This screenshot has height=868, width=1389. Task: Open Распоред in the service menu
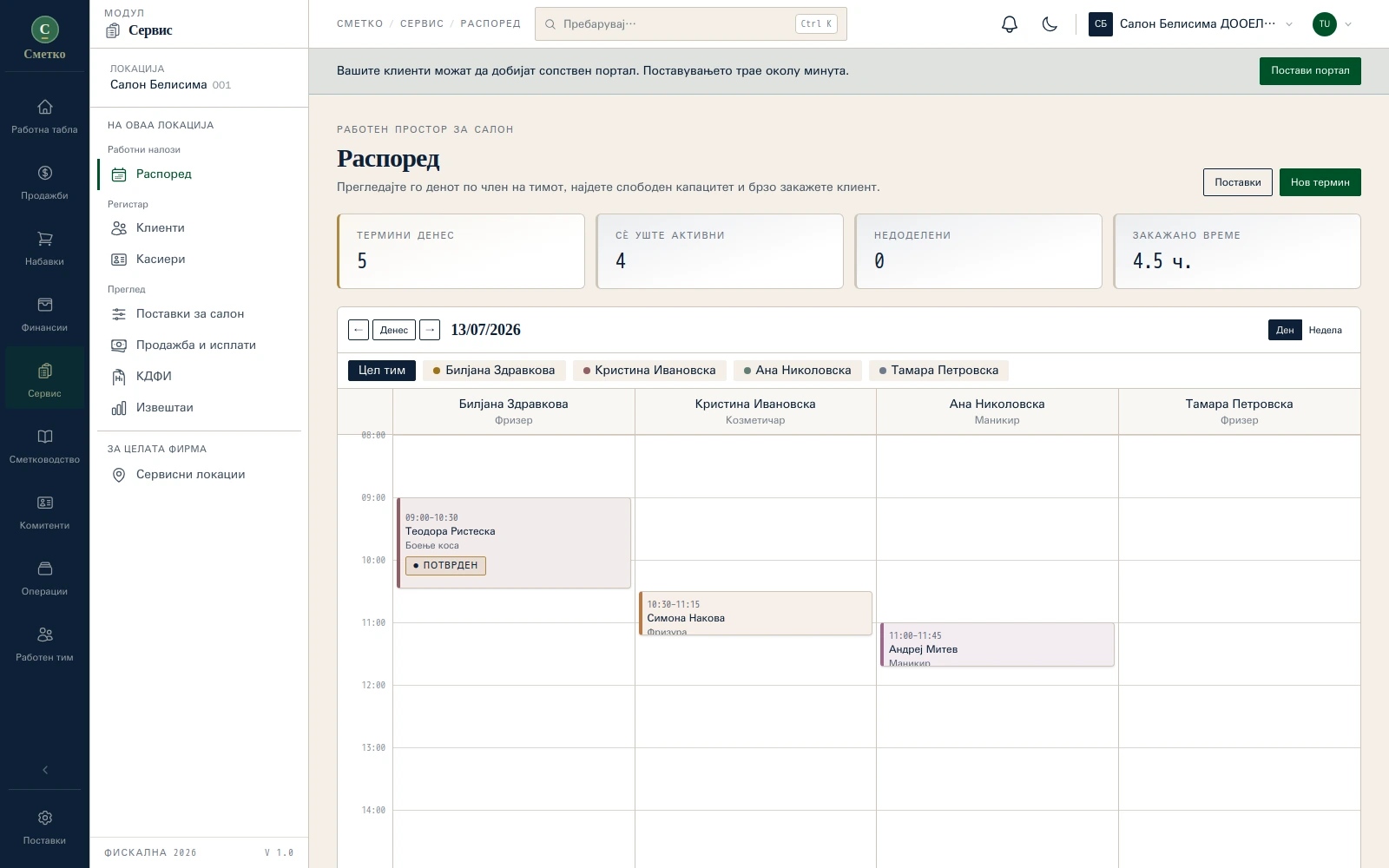[x=200, y=174]
